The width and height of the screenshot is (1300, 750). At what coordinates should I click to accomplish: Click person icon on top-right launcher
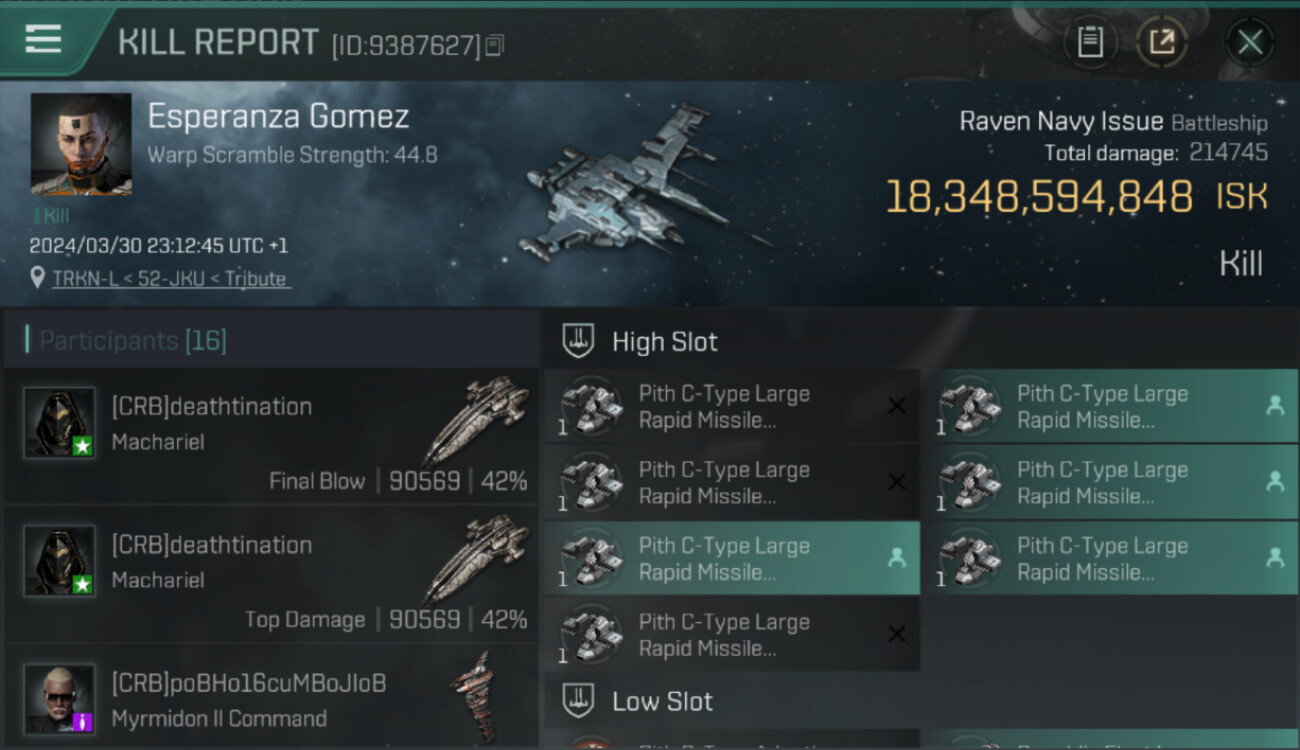pos(1275,406)
